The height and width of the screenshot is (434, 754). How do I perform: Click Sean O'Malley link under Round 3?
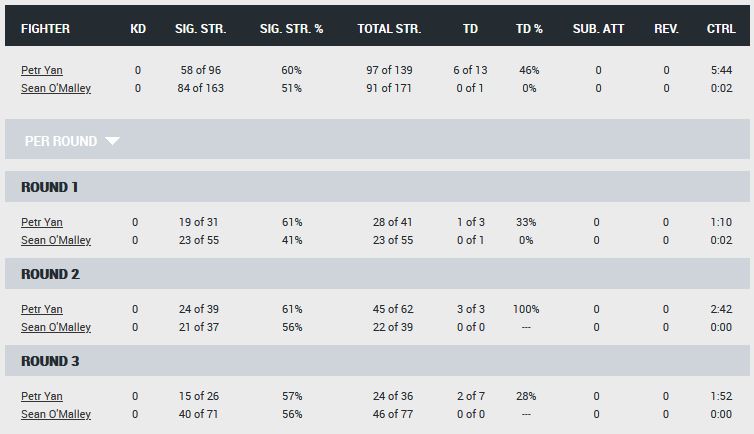coord(56,414)
